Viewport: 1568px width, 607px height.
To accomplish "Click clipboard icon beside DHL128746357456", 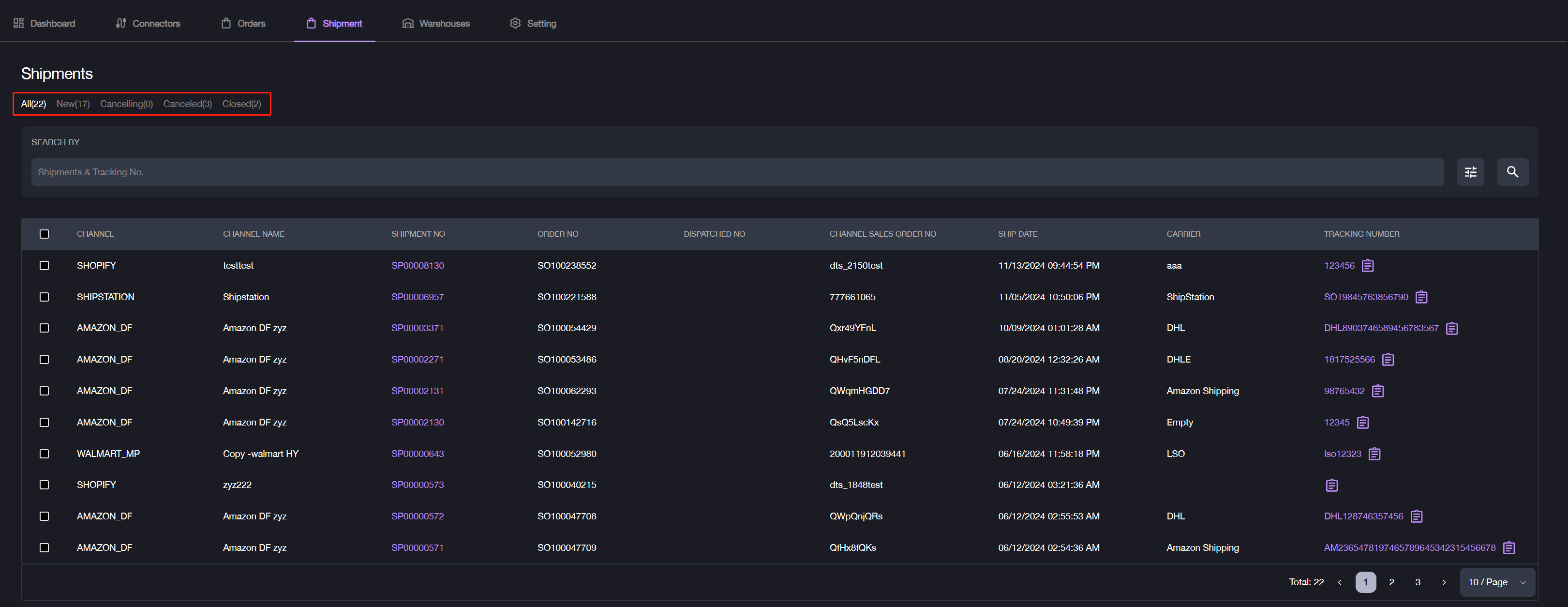I will (x=1416, y=516).
